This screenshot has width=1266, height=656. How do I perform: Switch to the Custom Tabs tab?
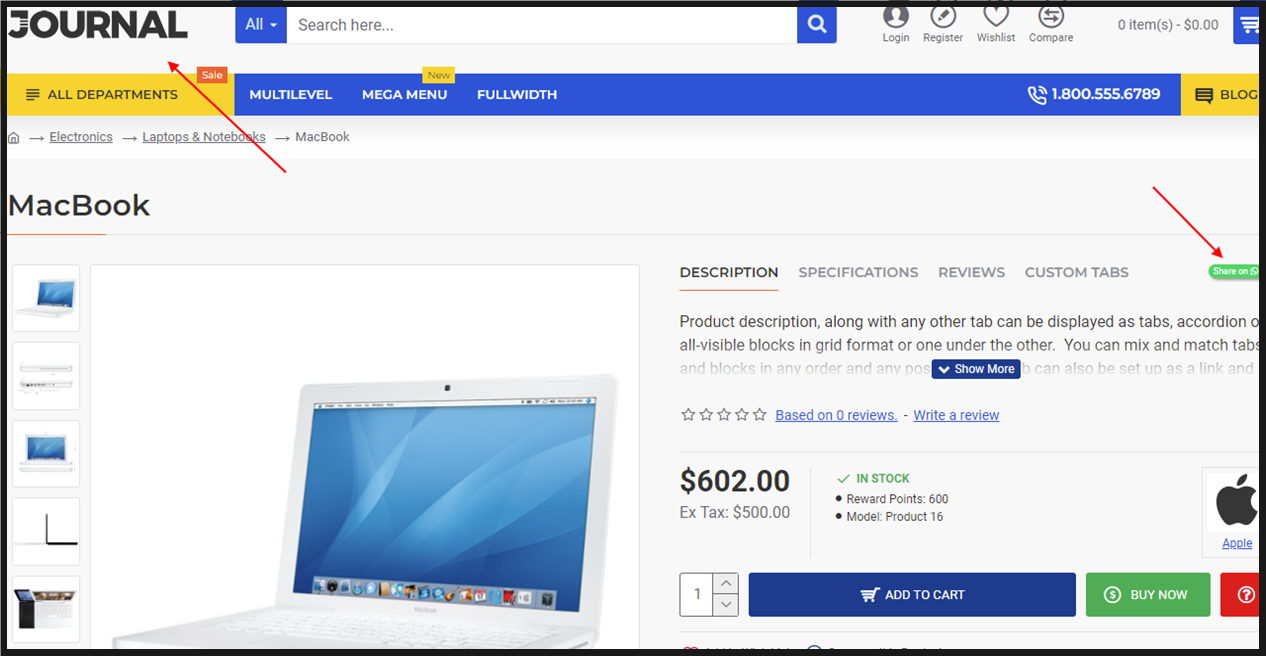tap(1077, 272)
